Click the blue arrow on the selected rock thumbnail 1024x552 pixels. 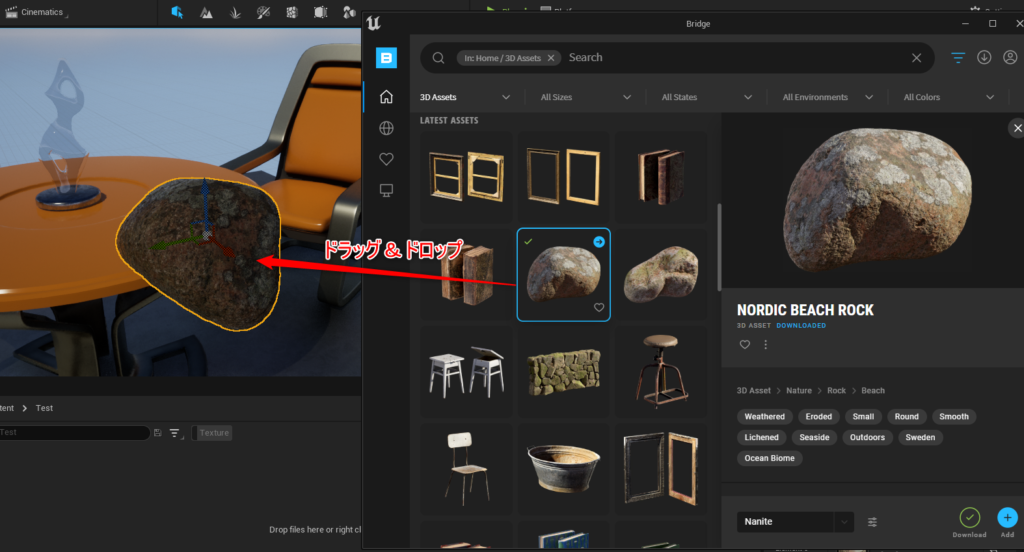click(599, 242)
